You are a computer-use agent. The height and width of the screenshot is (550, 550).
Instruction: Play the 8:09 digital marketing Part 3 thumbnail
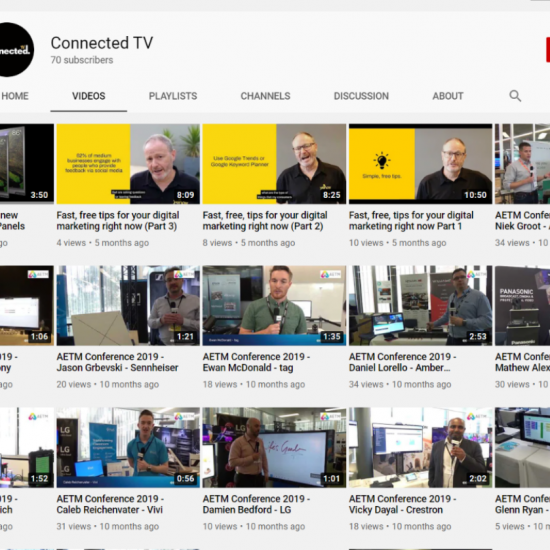point(128,164)
